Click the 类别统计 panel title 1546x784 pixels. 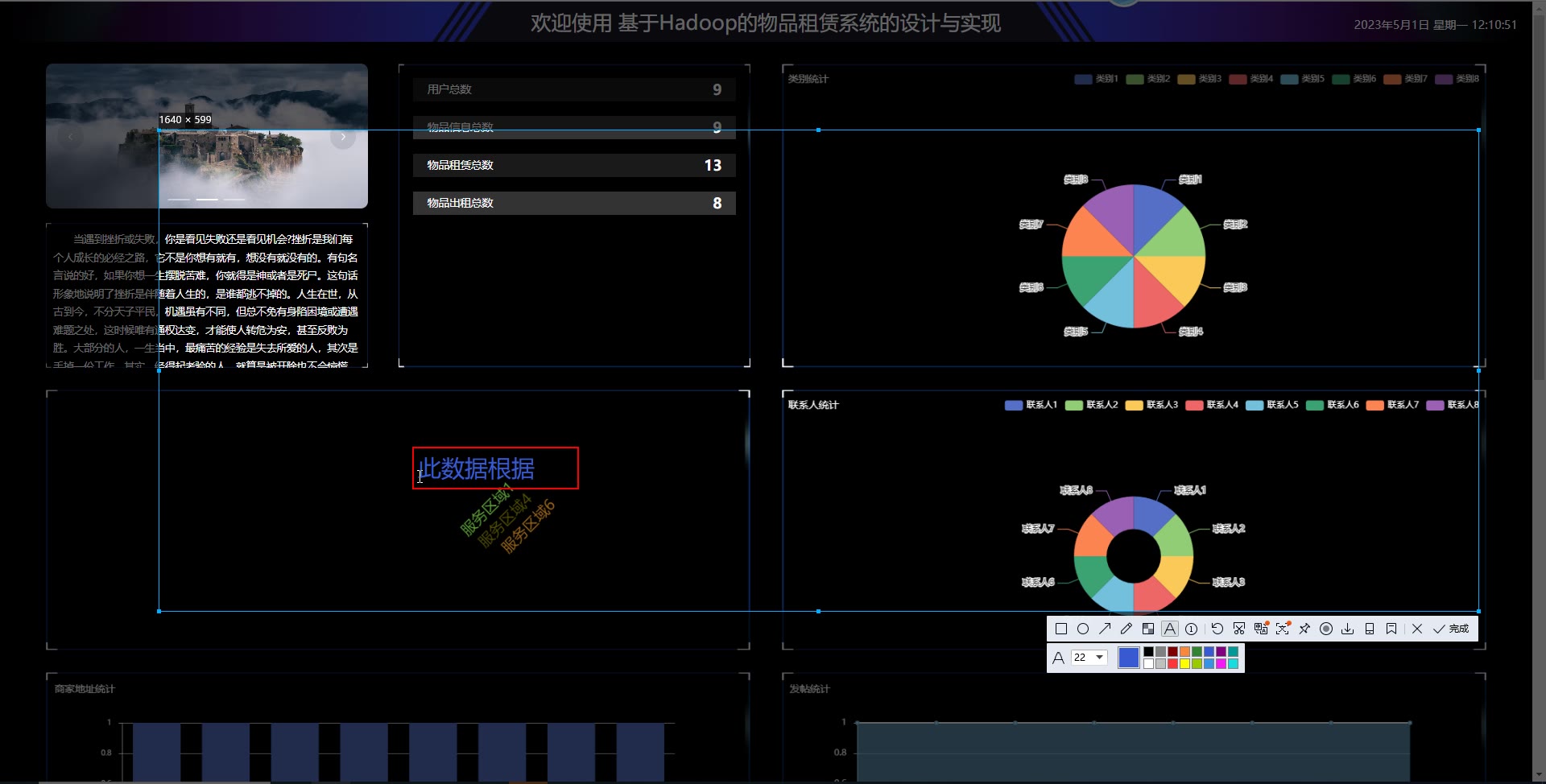(808, 79)
